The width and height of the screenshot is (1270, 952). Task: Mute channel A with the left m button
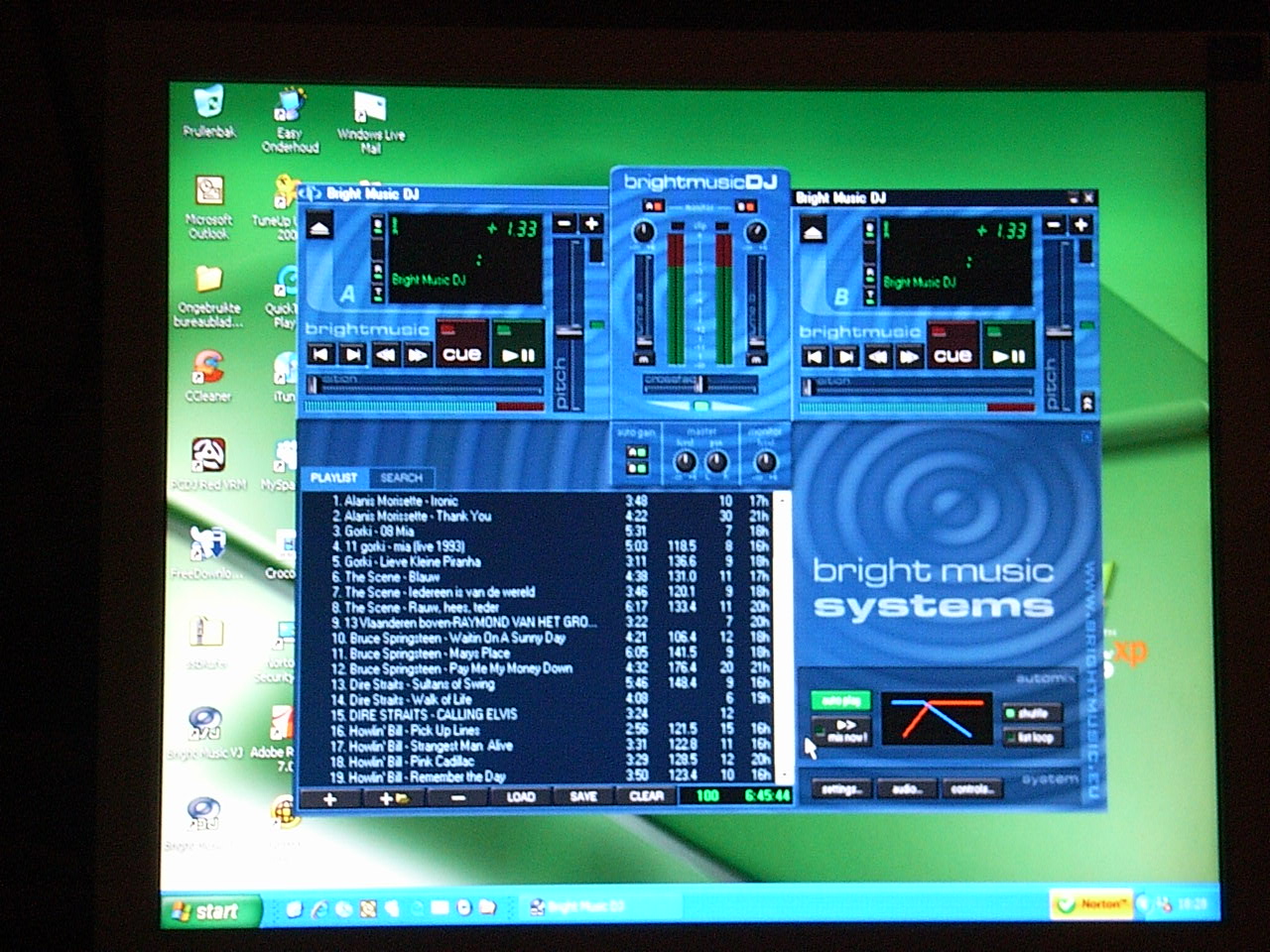(643, 358)
